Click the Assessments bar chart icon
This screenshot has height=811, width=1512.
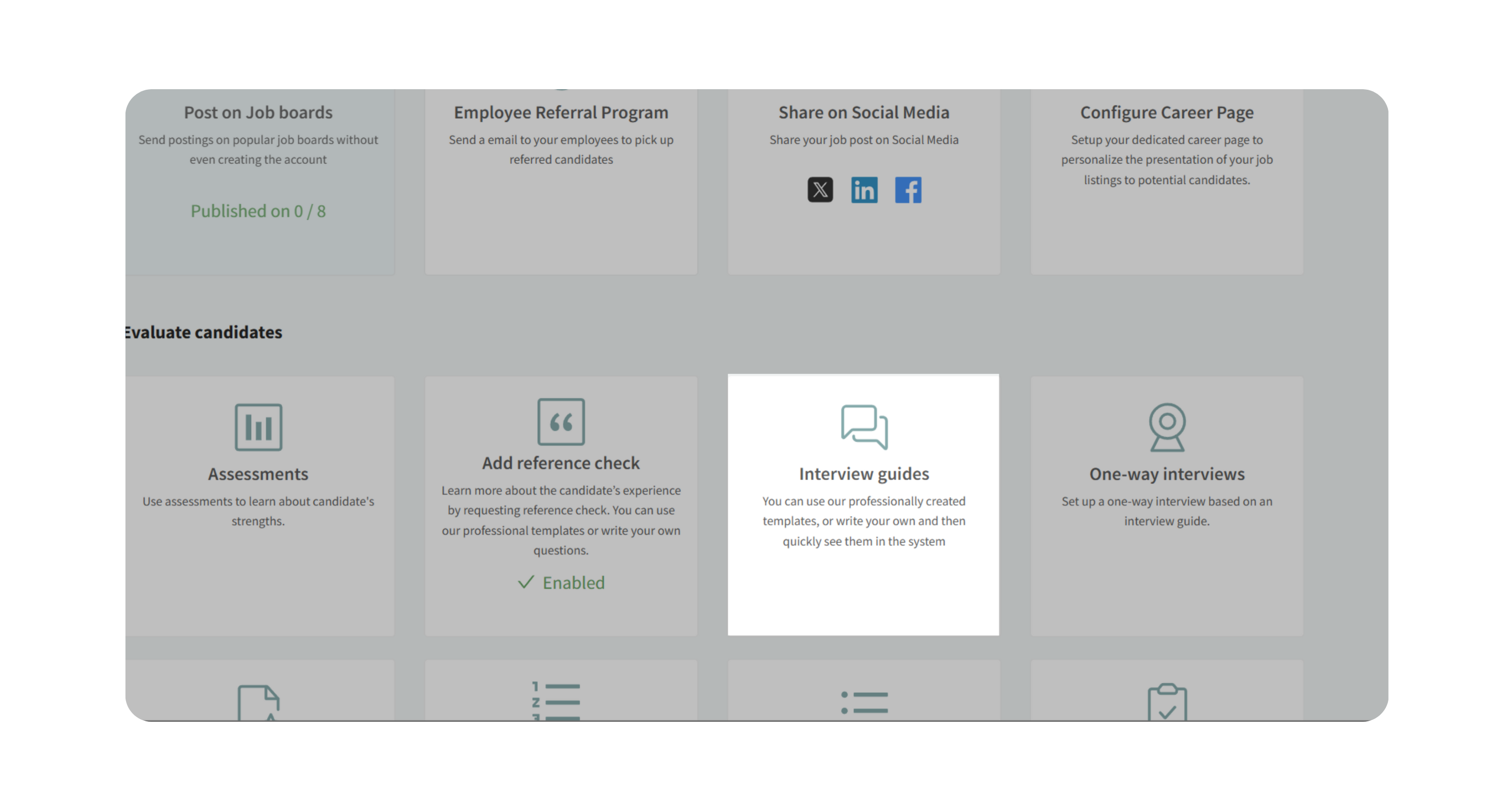point(258,427)
